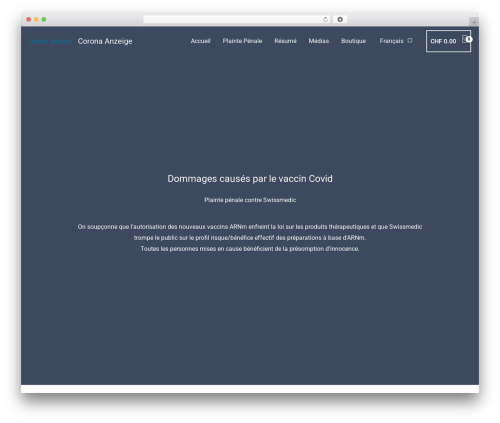The image size is (500, 423).
Task: Click the line 'trompe le public sur le profil'
Action: click(x=250, y=238)
